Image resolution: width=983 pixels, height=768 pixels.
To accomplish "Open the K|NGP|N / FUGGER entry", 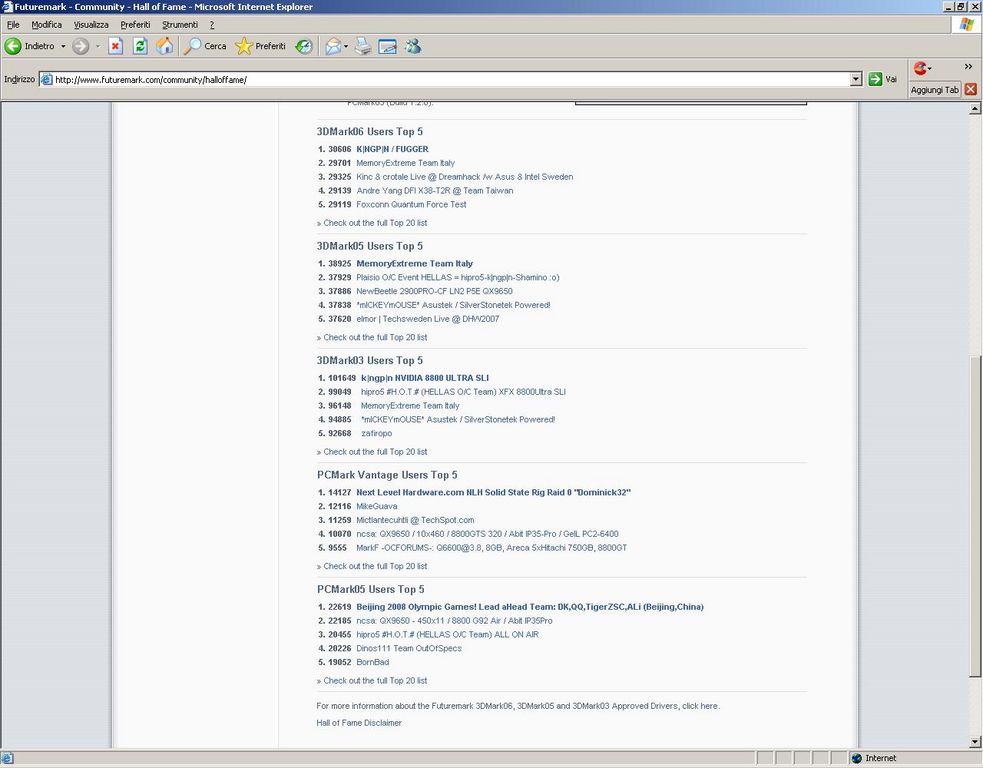I will coord(392,149).
